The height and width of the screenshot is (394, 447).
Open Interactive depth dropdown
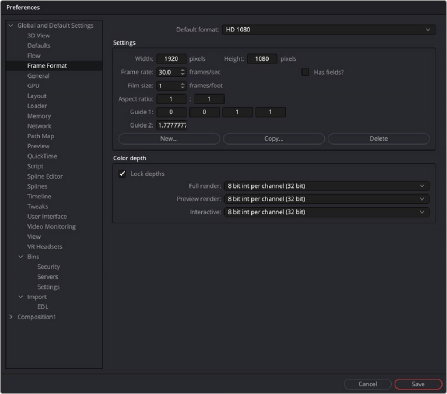pyautogui.click(x=327, y=212)
